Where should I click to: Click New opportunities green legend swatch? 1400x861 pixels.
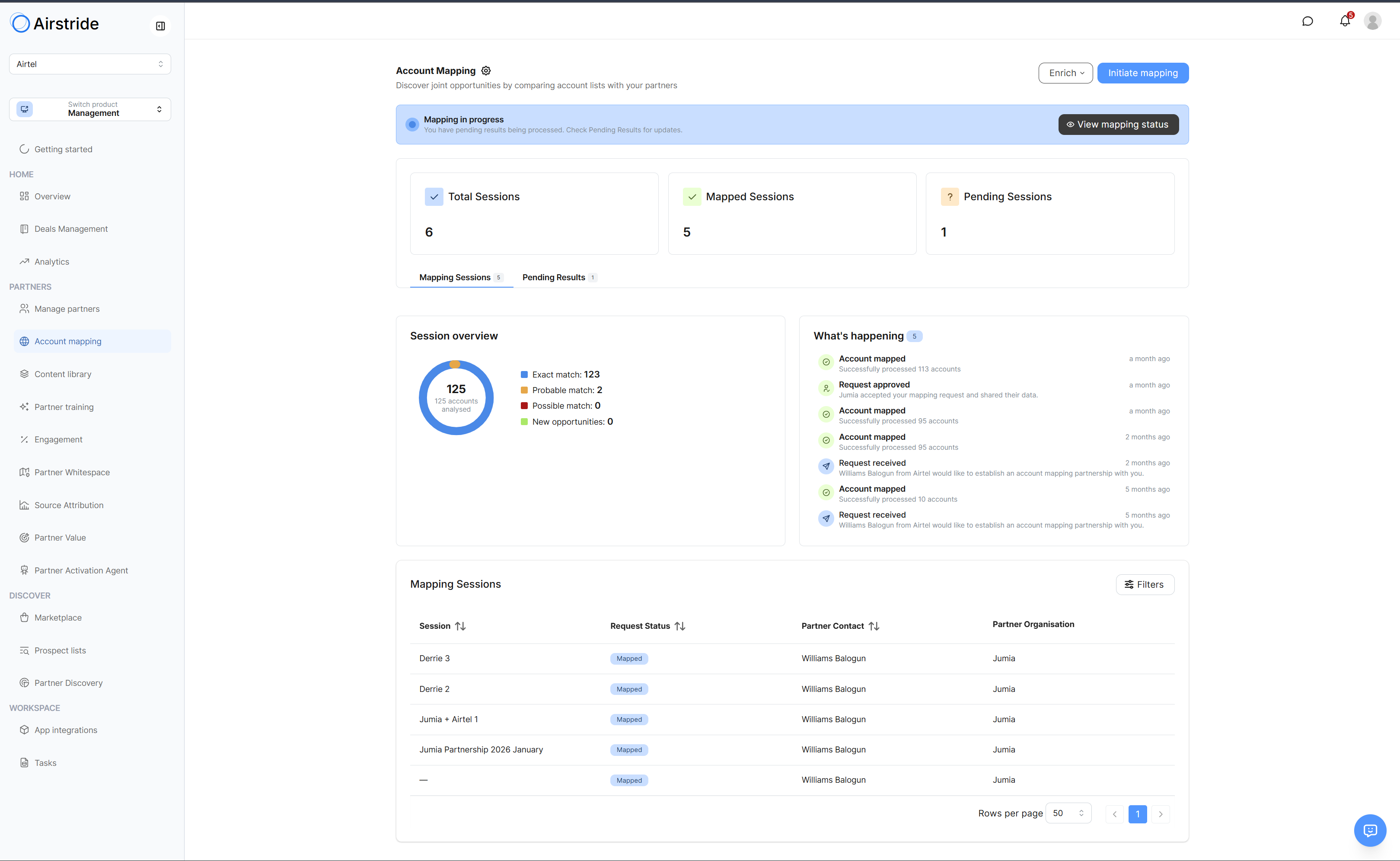coord(524,422)
